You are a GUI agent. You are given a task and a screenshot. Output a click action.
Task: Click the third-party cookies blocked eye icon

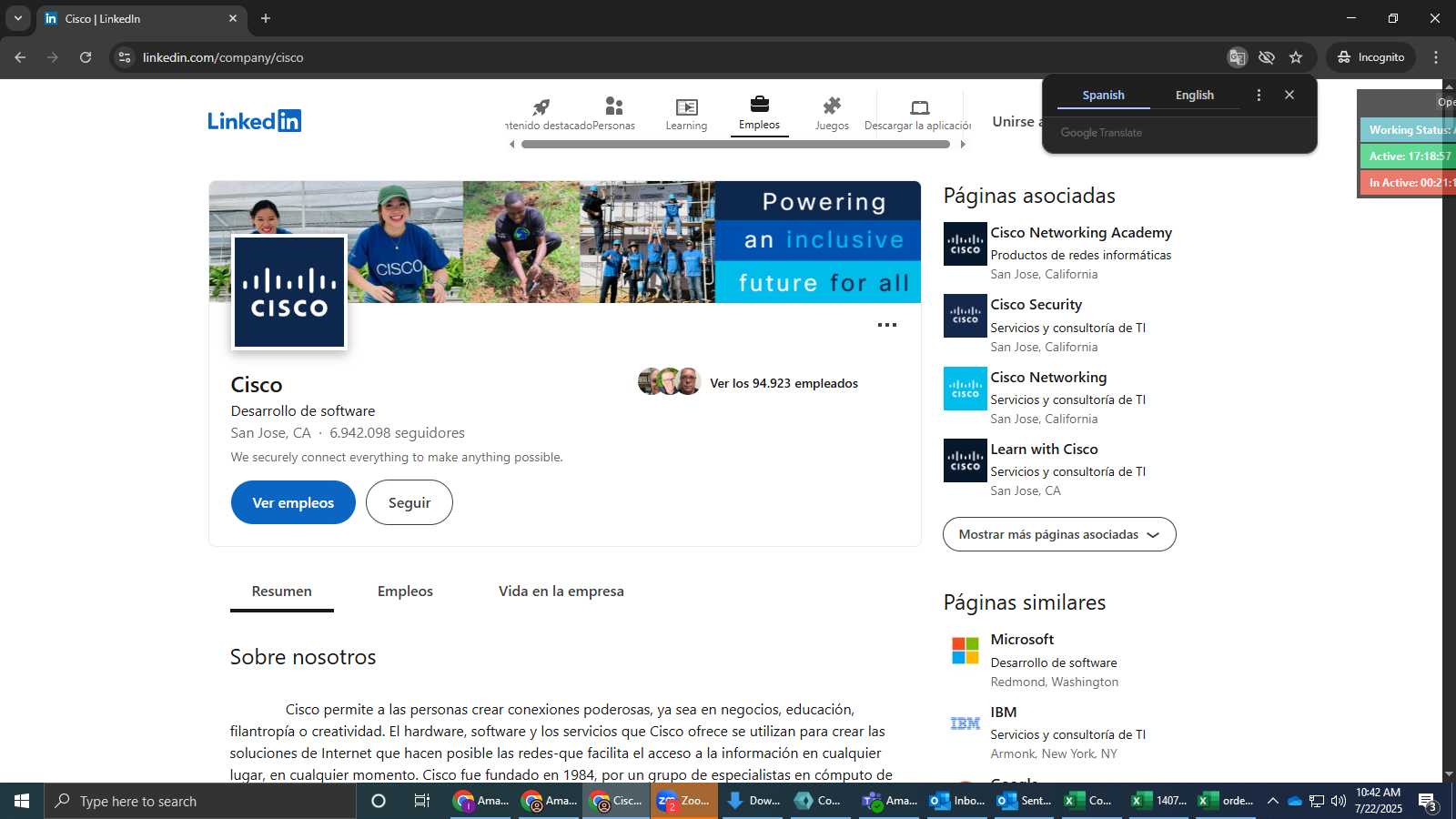[x=1267, y=57]
